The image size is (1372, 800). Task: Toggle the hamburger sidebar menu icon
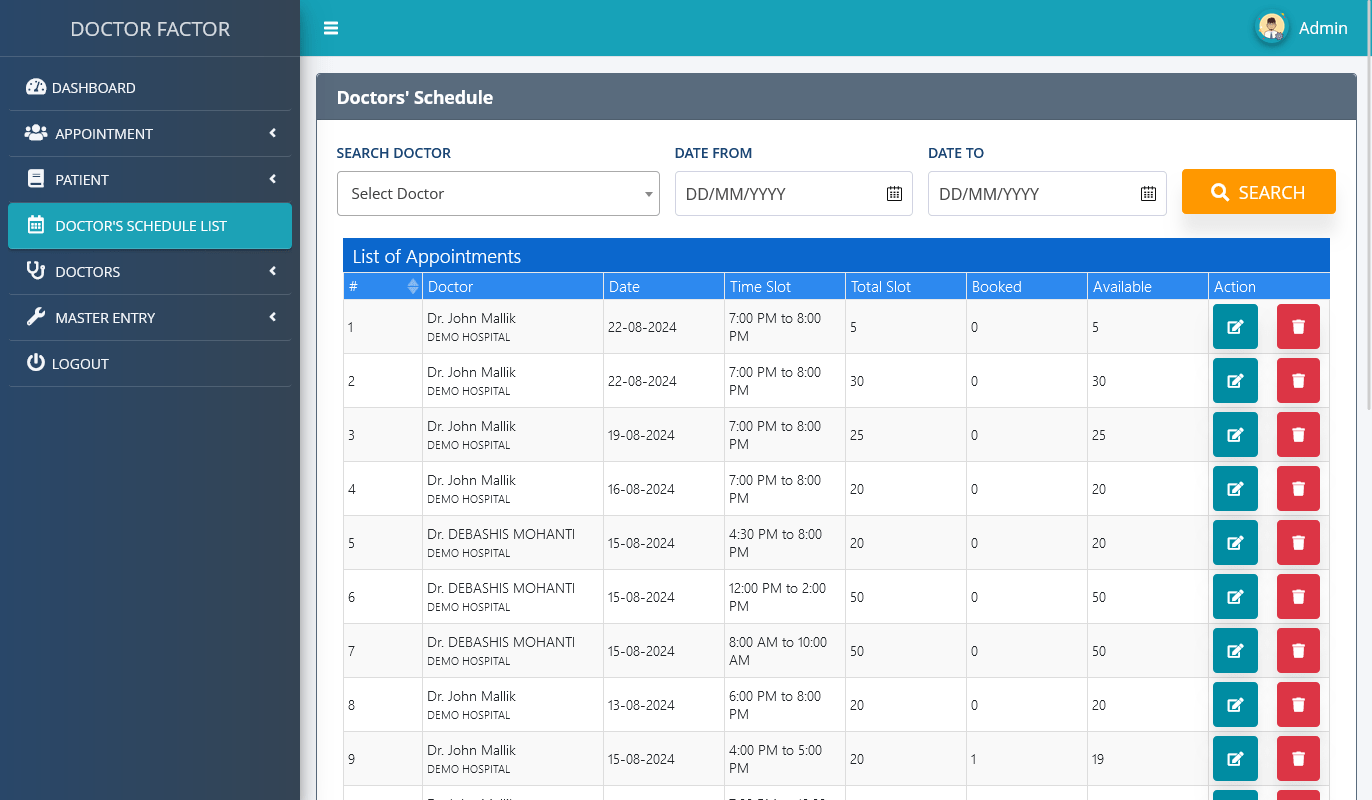[331, 28]
